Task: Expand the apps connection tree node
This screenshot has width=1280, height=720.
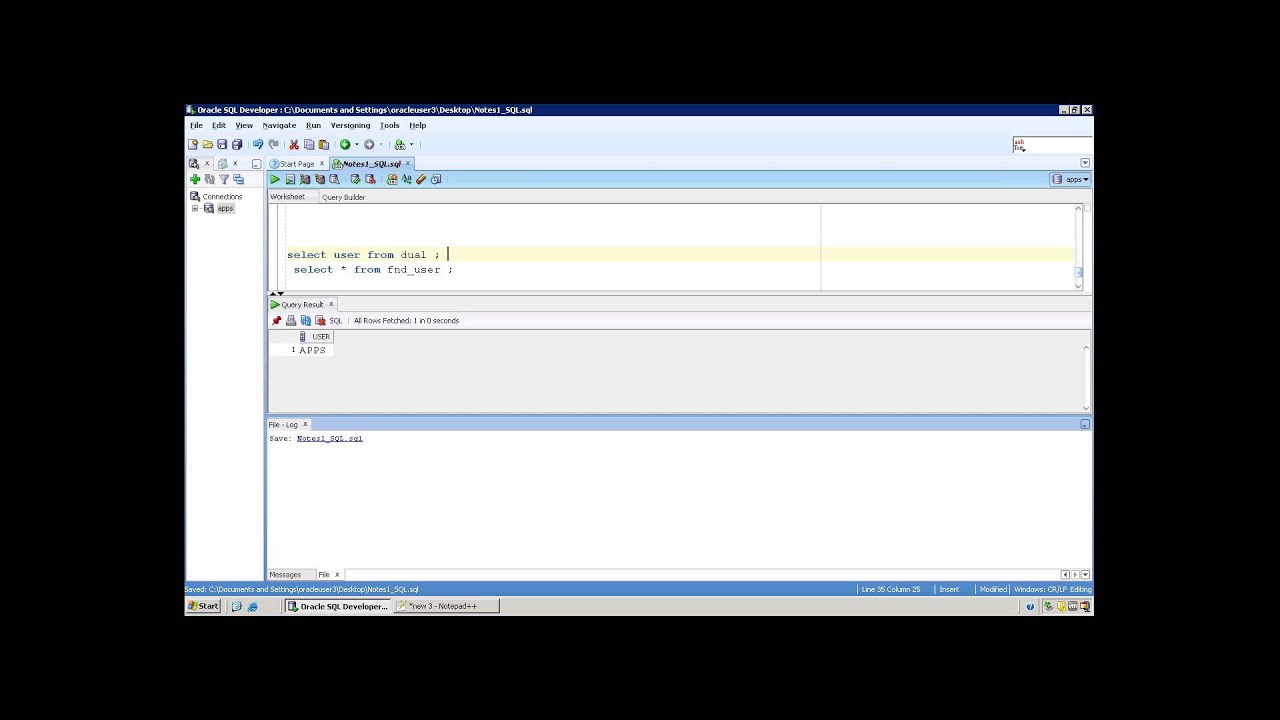Action: (195, 208)
